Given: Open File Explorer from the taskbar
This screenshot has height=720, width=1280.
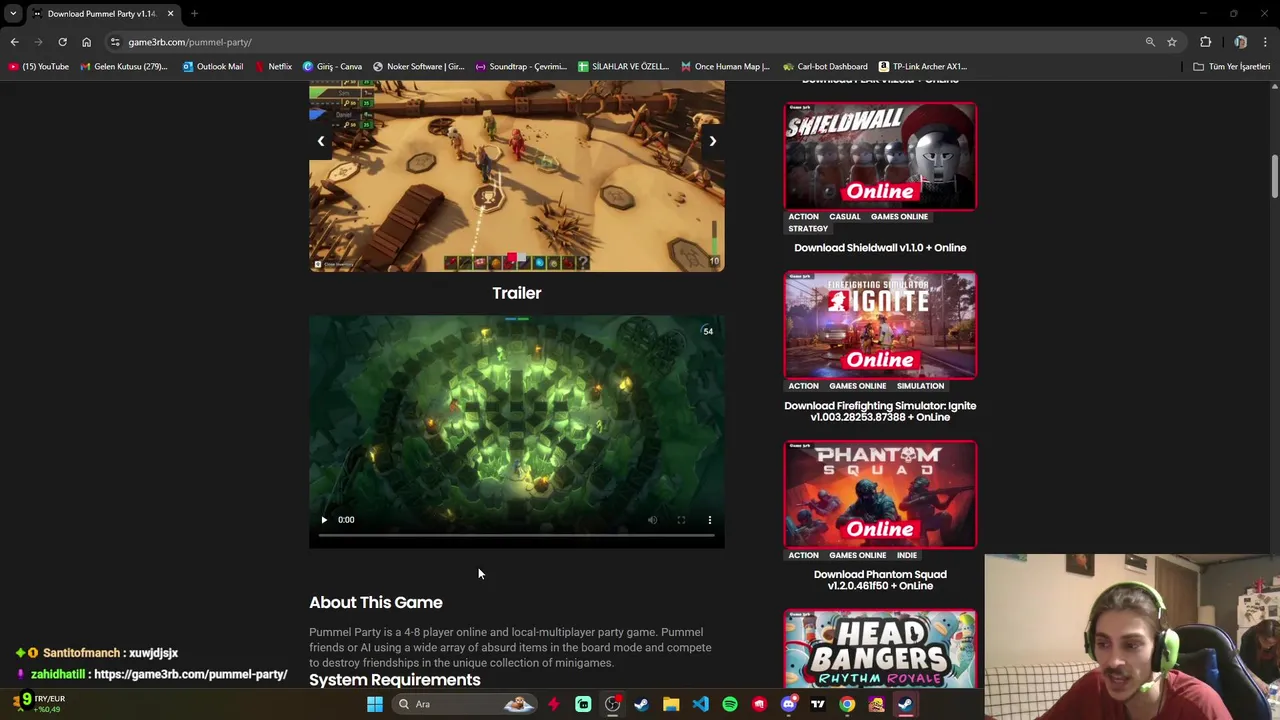Looking at the screenshot, I should pos(671,704).
